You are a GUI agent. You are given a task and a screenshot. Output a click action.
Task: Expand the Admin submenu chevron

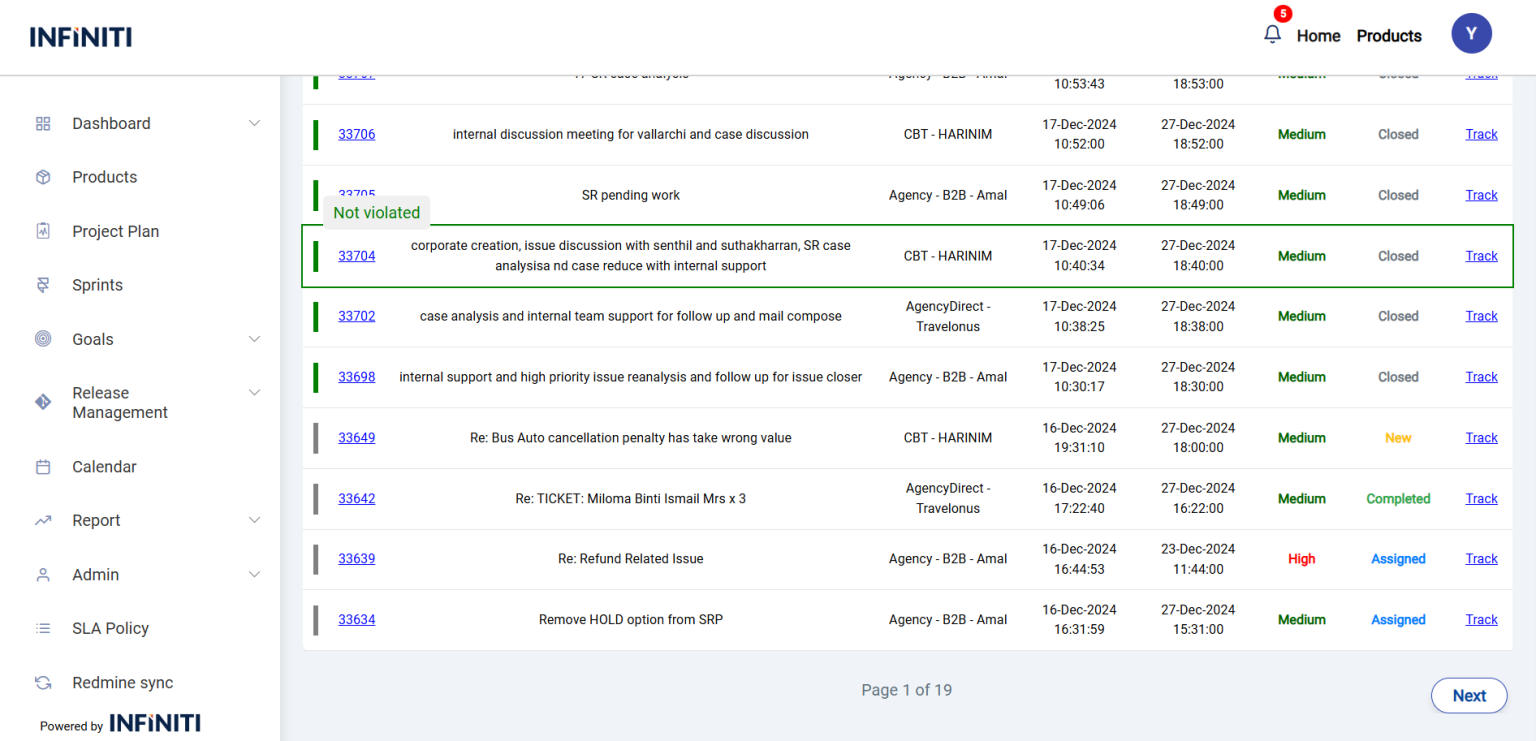pos(254,574)
